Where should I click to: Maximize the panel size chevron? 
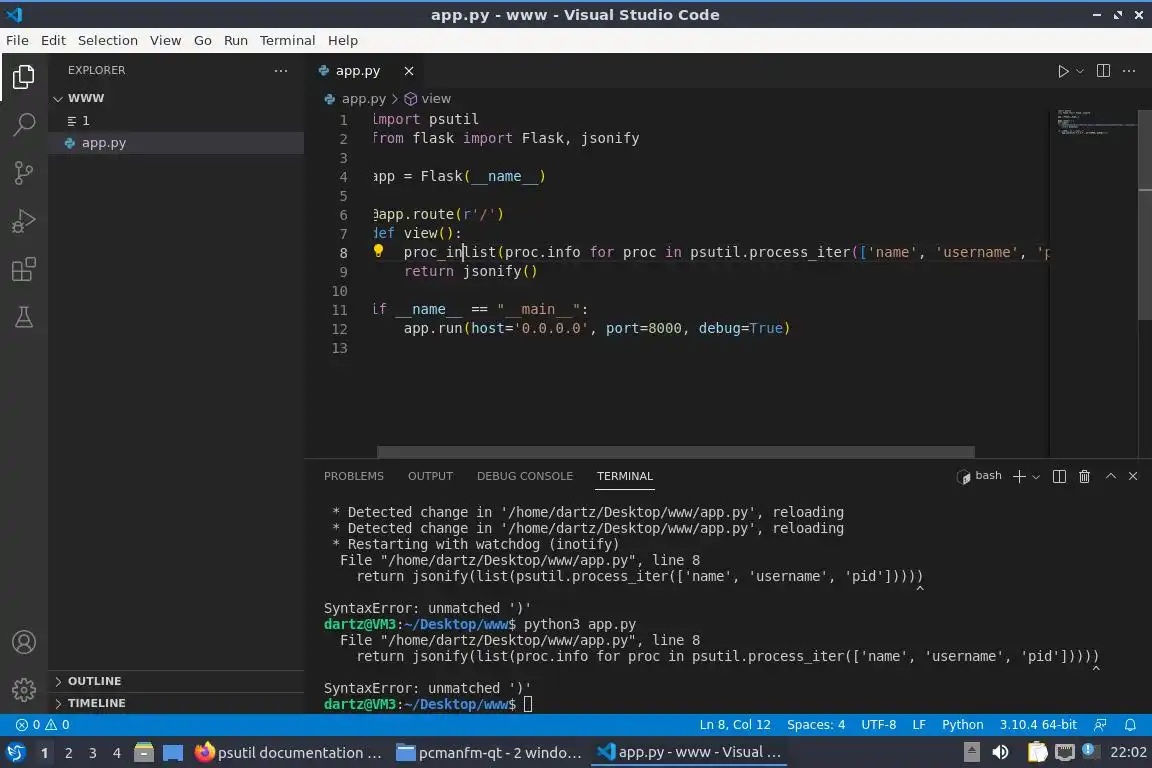pos(1111,476)
